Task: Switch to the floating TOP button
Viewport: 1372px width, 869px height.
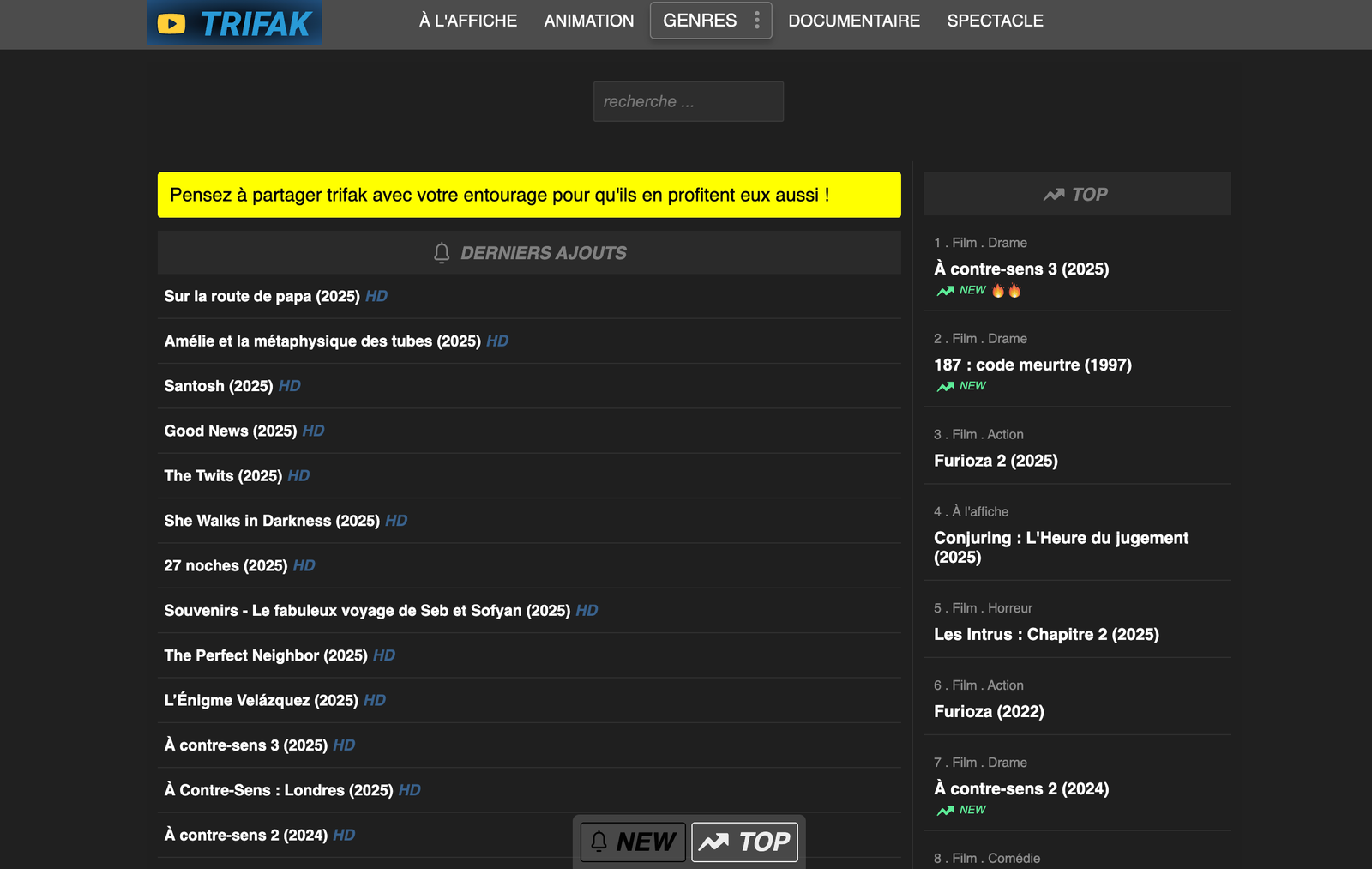Action: tap(744, 842)
